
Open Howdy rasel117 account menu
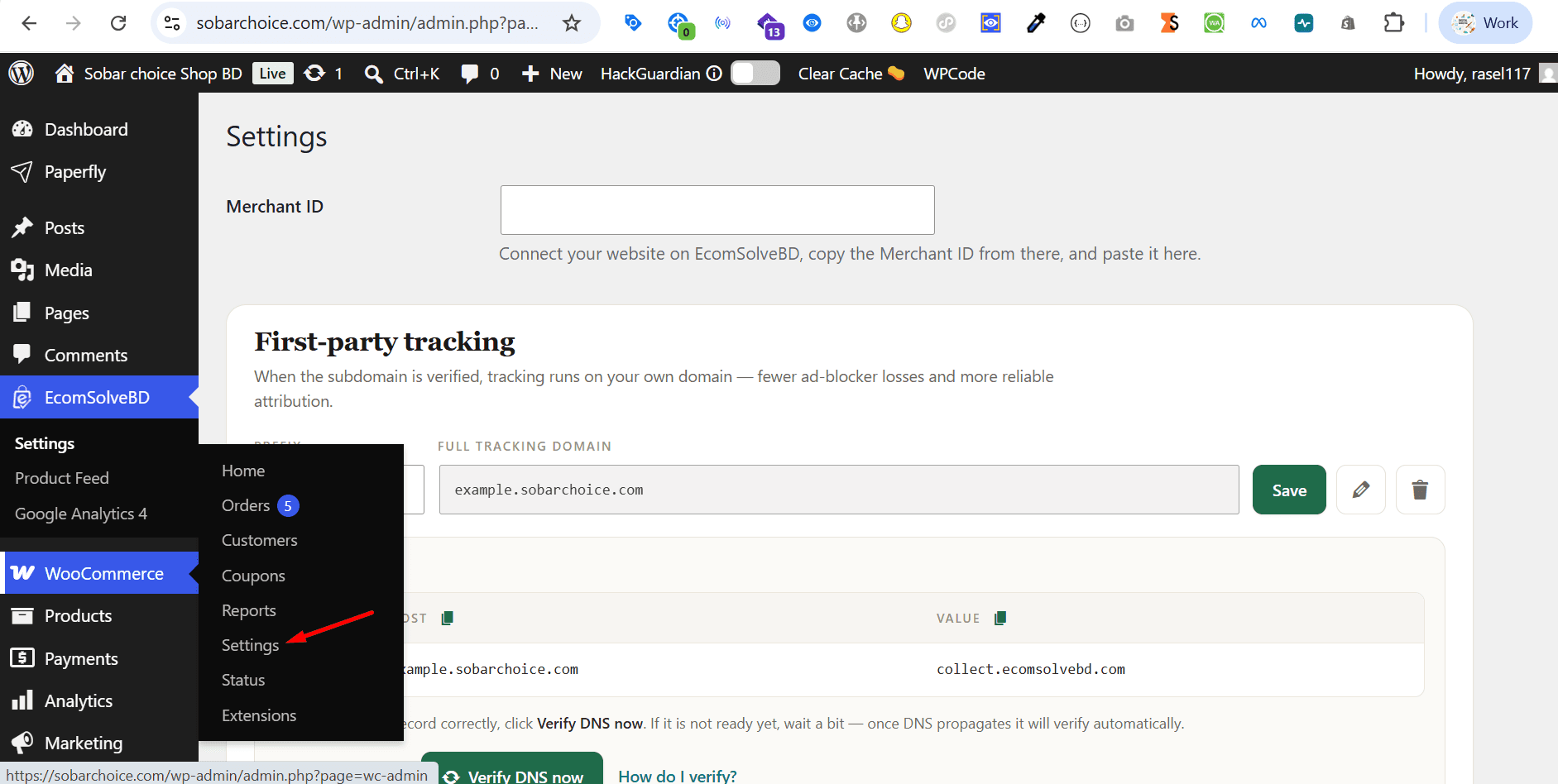[x=1484, y=74]
